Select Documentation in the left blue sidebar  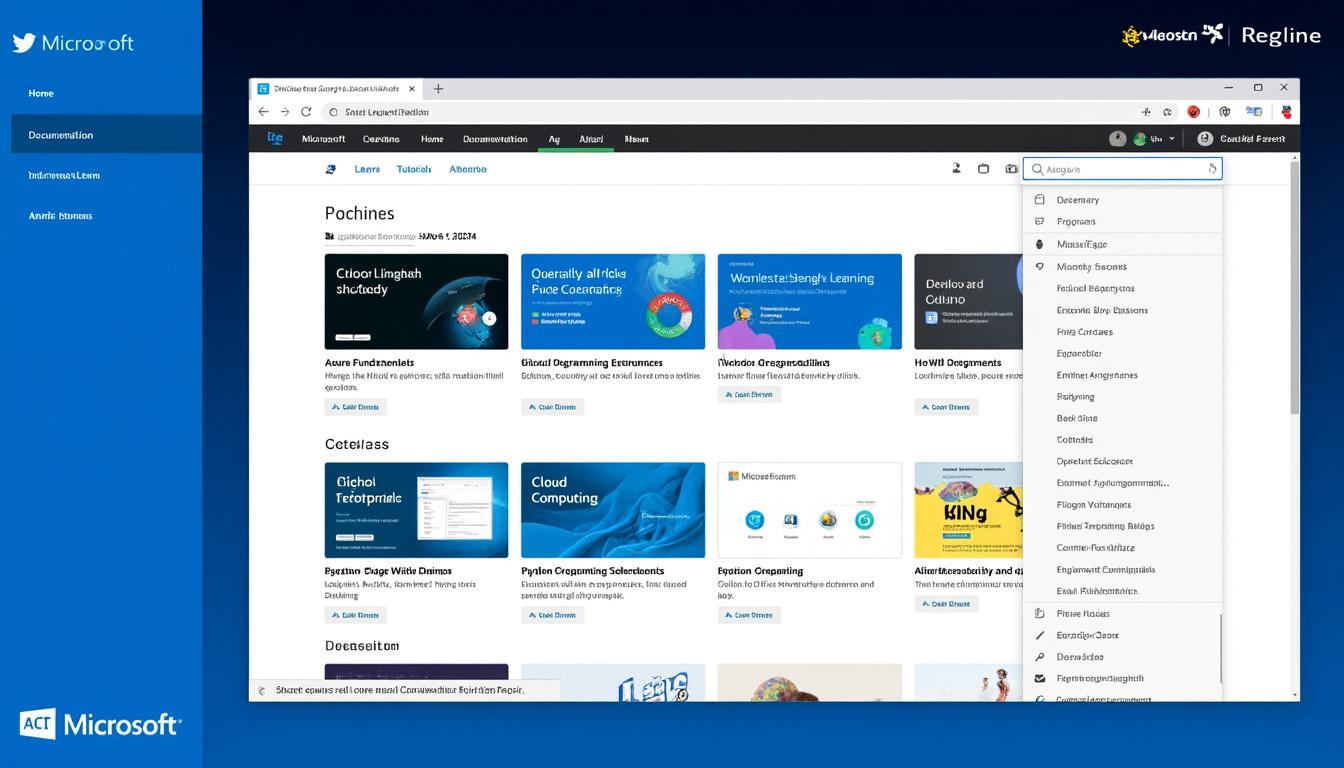106,134
